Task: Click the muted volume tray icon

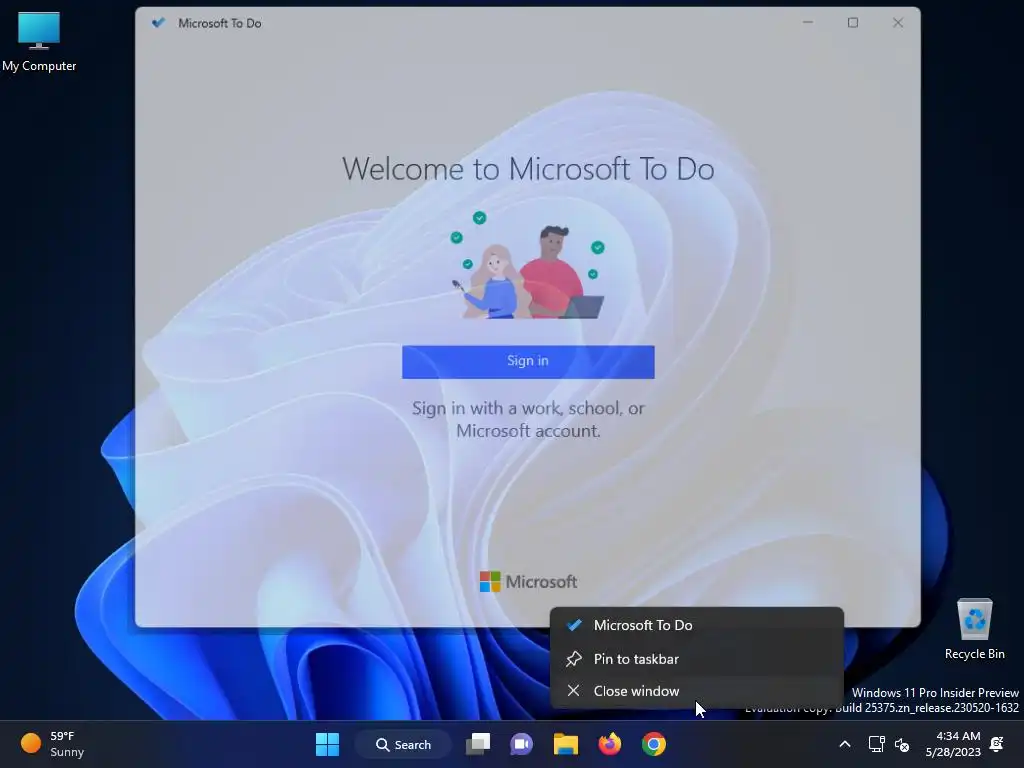Action: click(x=902, y=744)
